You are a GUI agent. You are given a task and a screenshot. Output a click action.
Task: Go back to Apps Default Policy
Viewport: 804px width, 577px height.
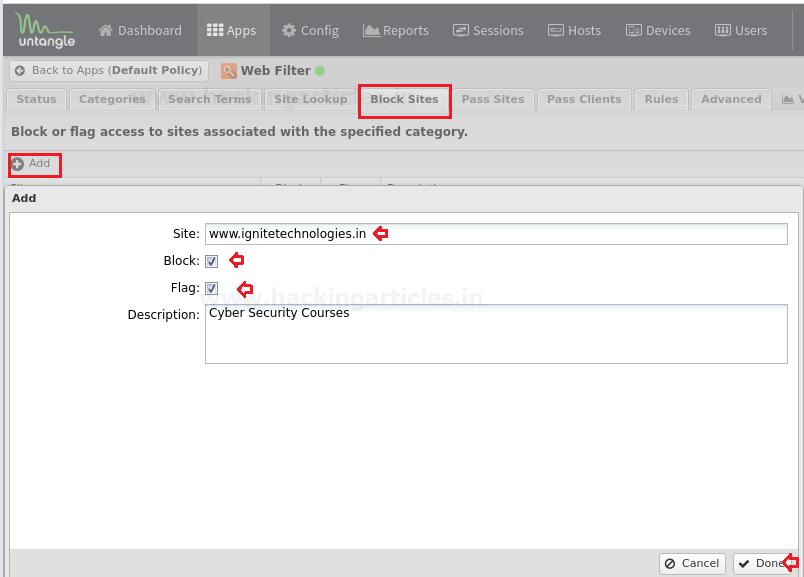[x=109, y=71]
